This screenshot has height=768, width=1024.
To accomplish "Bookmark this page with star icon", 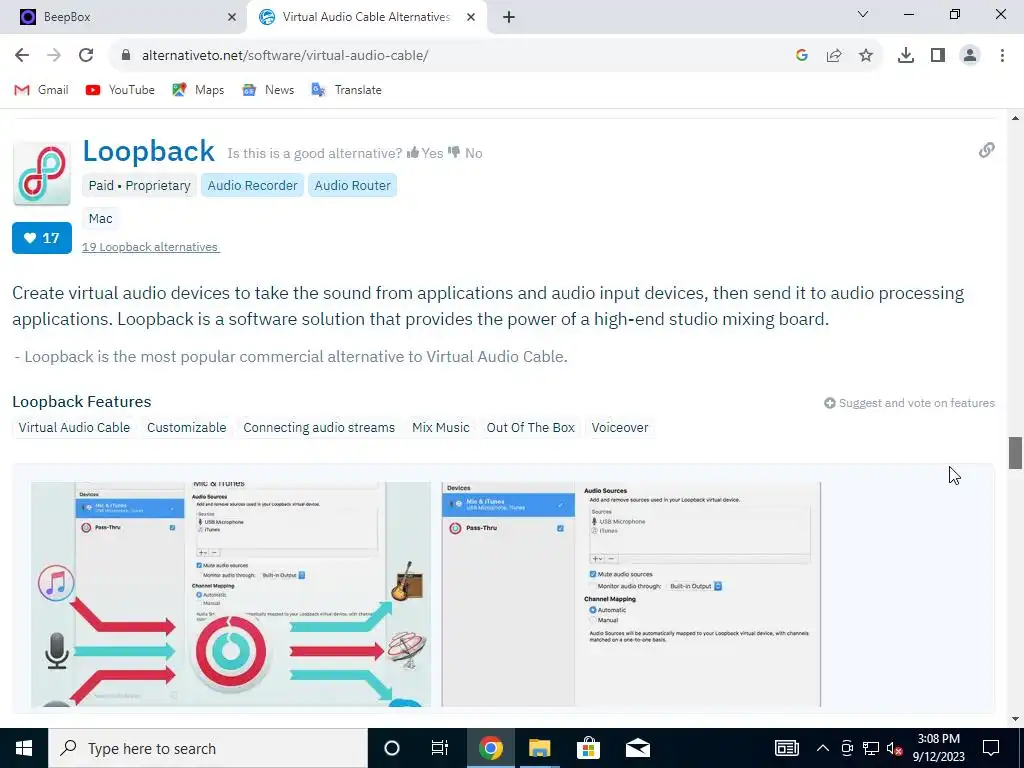I will tap(866, 56).
